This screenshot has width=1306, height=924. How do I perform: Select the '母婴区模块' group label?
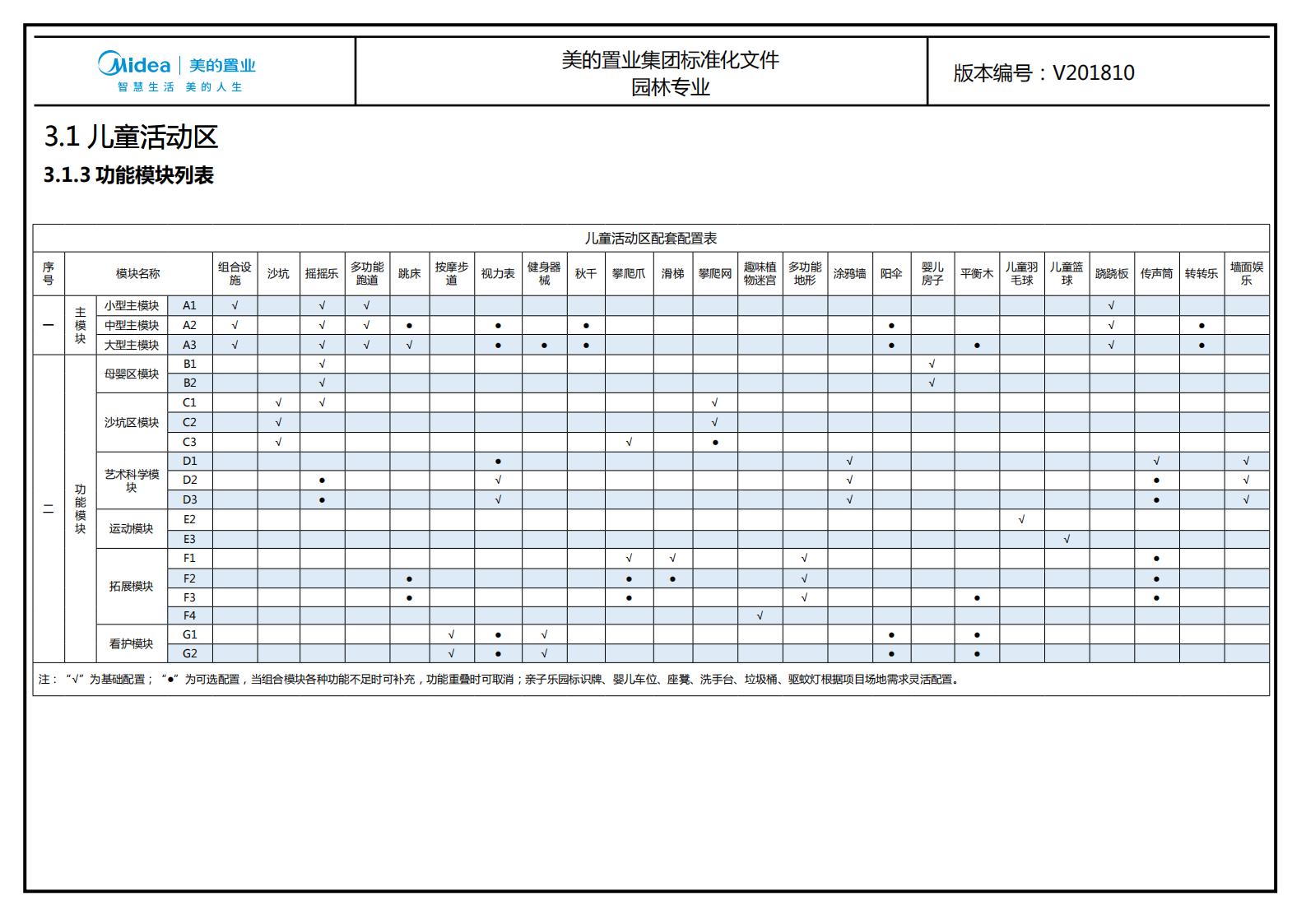click(132, 374)
